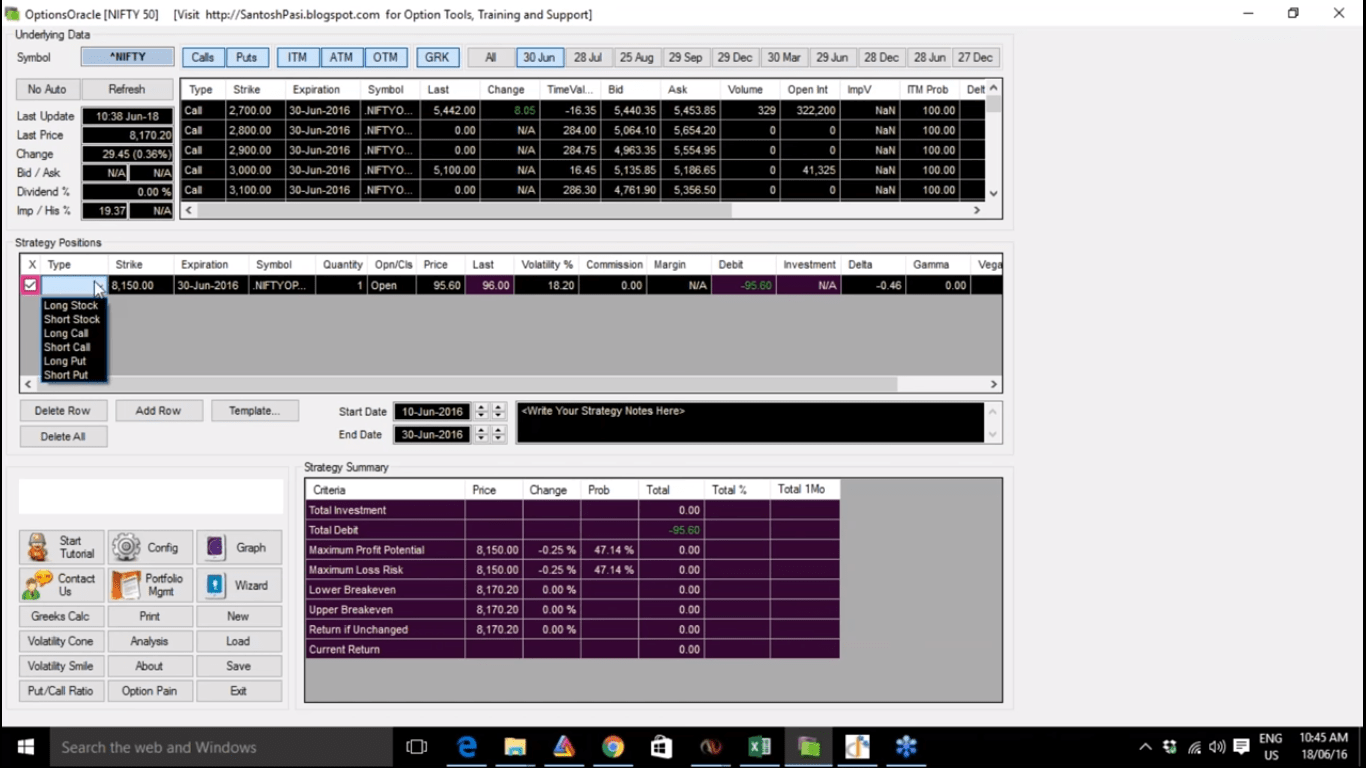Open File Explorer from taskbar
Viewport: 1366px width, 768px height.
click(x=515, y=747)
